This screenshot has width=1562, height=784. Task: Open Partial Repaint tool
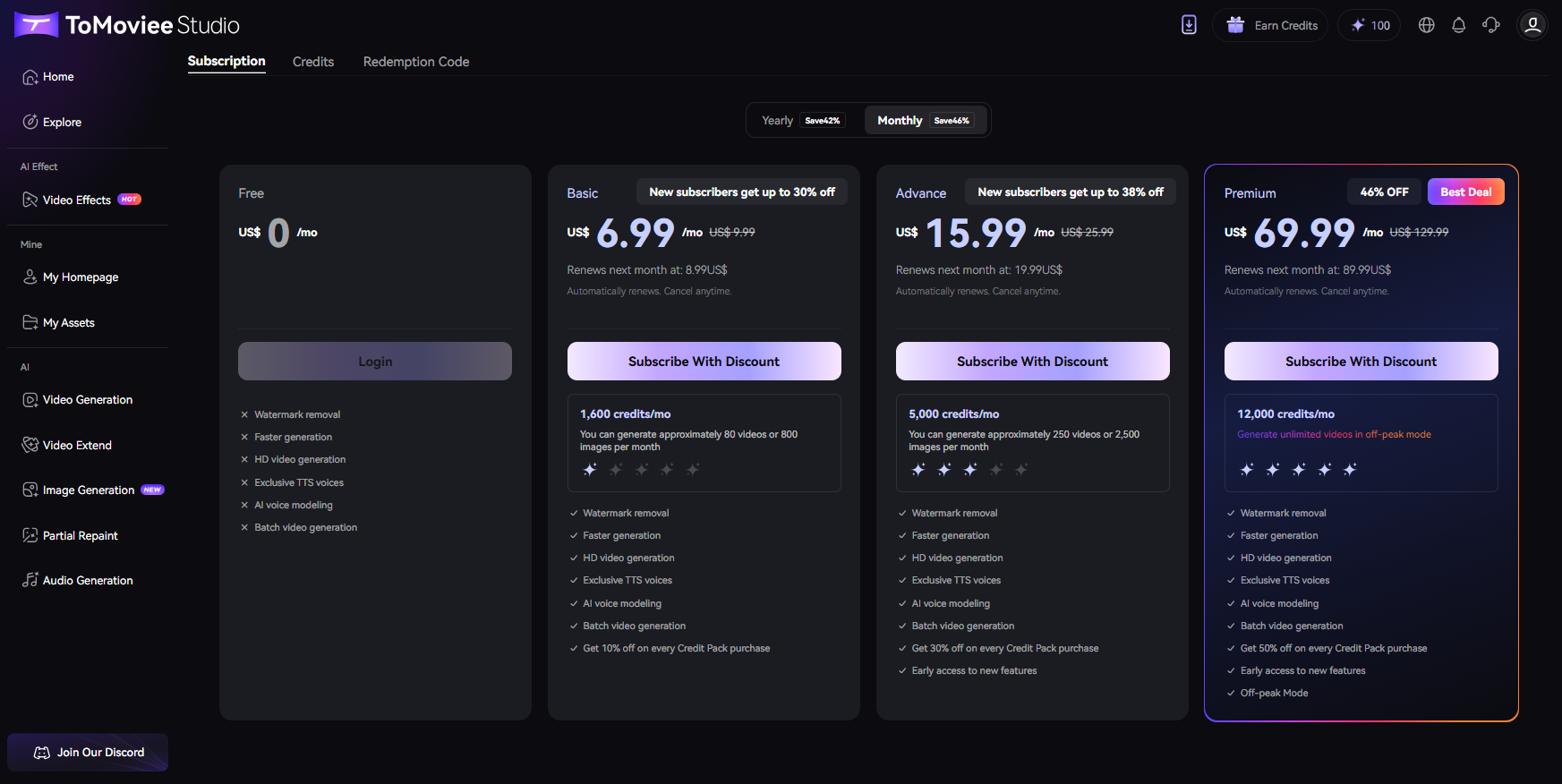[81, 535]
